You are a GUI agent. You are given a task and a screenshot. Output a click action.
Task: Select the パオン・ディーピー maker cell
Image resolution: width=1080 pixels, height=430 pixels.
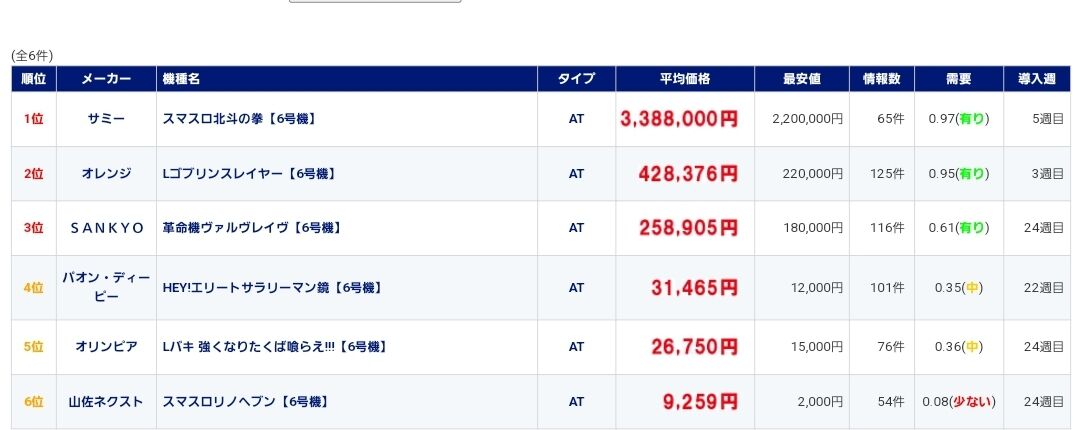[x=107, y=287]
